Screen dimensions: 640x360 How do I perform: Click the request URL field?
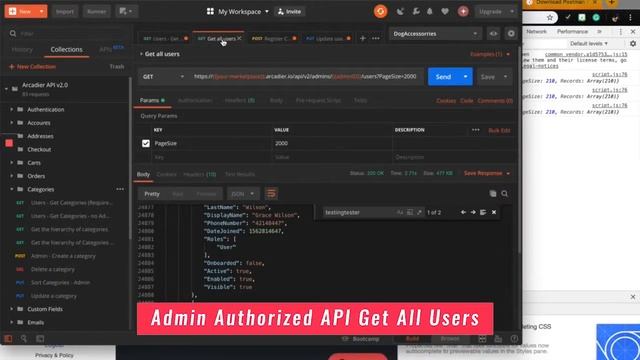point(305,77)
